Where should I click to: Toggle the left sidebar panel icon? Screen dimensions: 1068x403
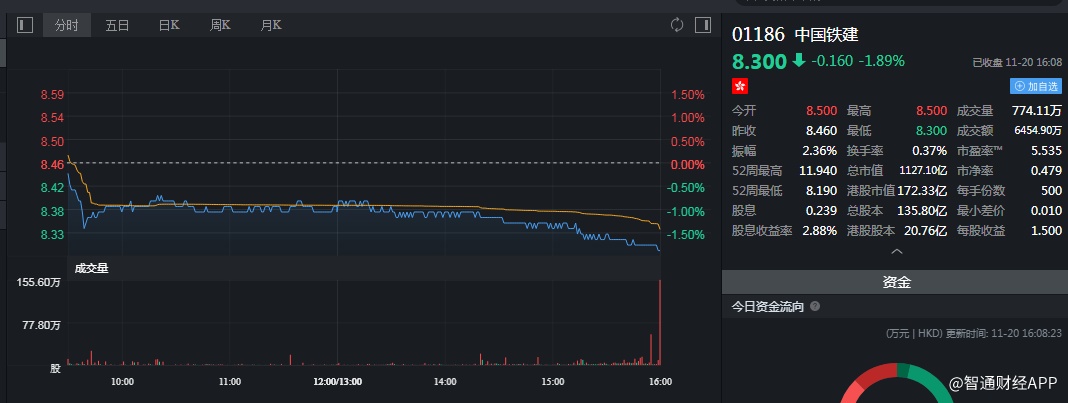click(25, 25)
